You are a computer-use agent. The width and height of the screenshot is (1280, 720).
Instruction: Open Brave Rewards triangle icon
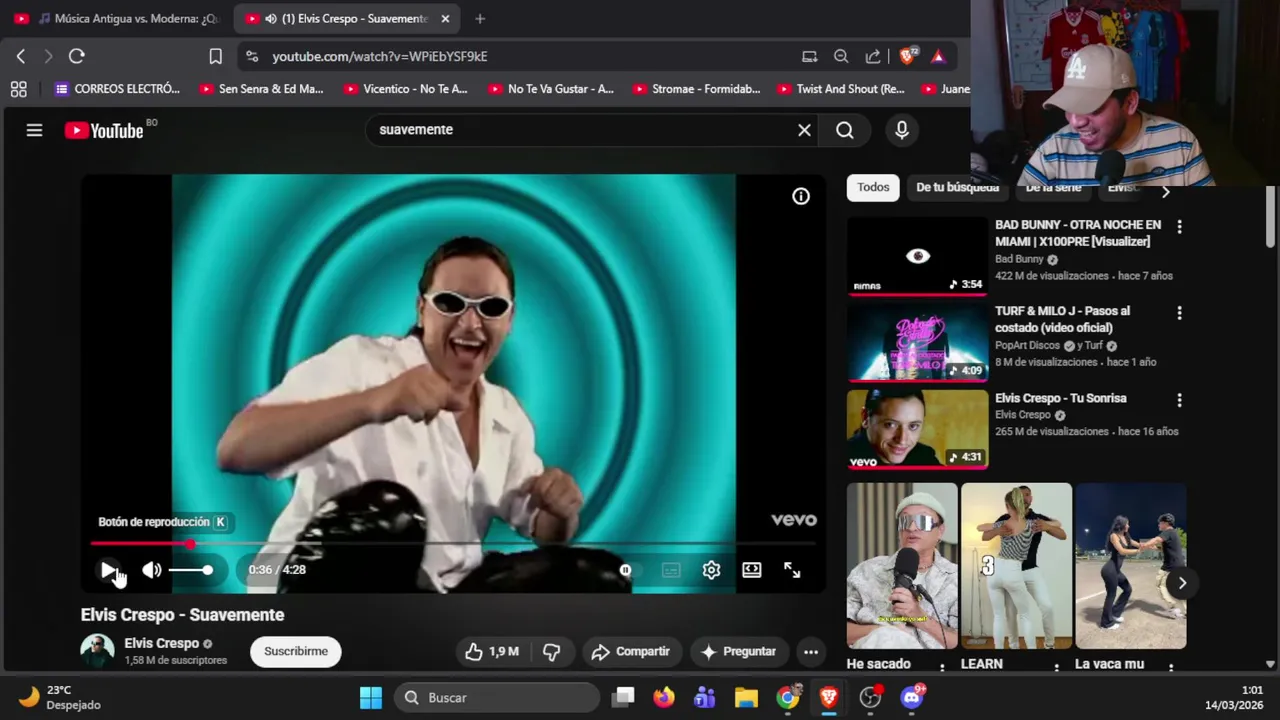coord(938,57)
